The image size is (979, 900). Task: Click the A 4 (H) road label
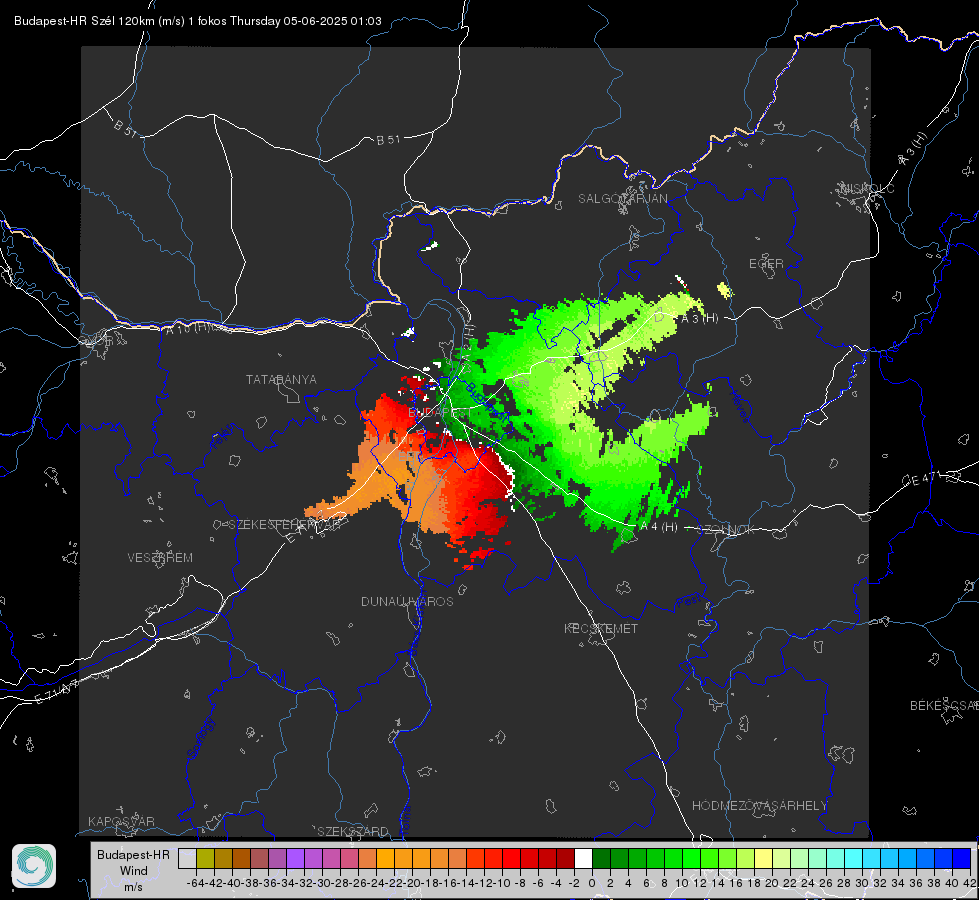(x=659, y=527)
